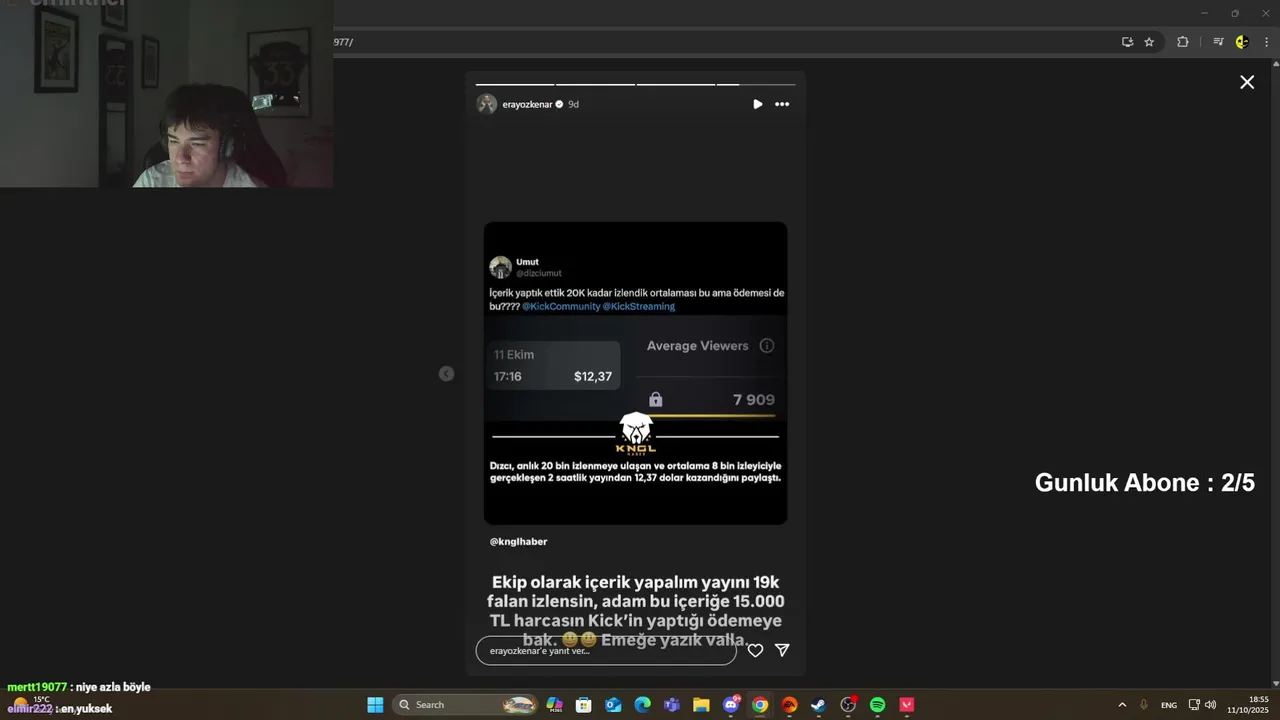1280x720 pixels.
Task: Play the paused story
Action: (757, 104)
